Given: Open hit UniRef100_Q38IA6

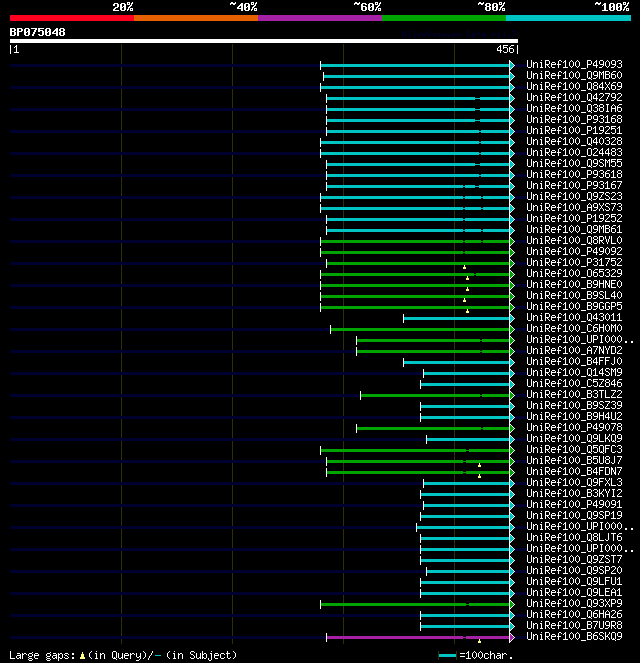Looking at the screenshot, I should [x=574, y=108].
